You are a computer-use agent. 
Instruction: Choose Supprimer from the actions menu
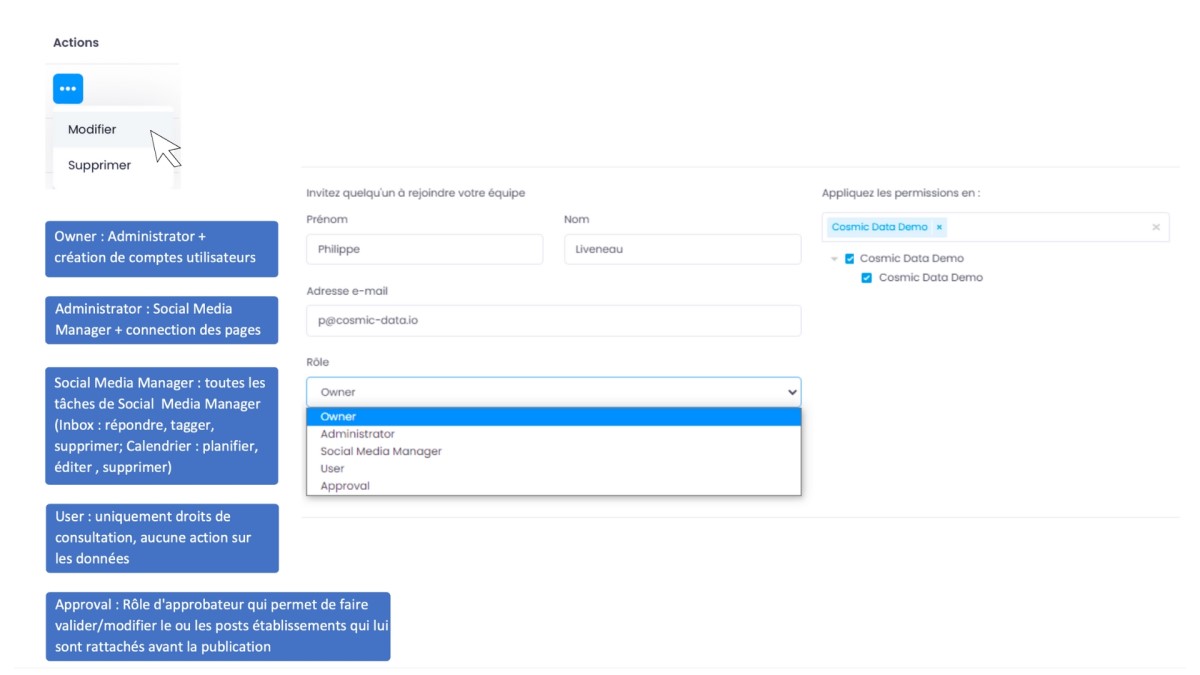[x=99, y=165]
